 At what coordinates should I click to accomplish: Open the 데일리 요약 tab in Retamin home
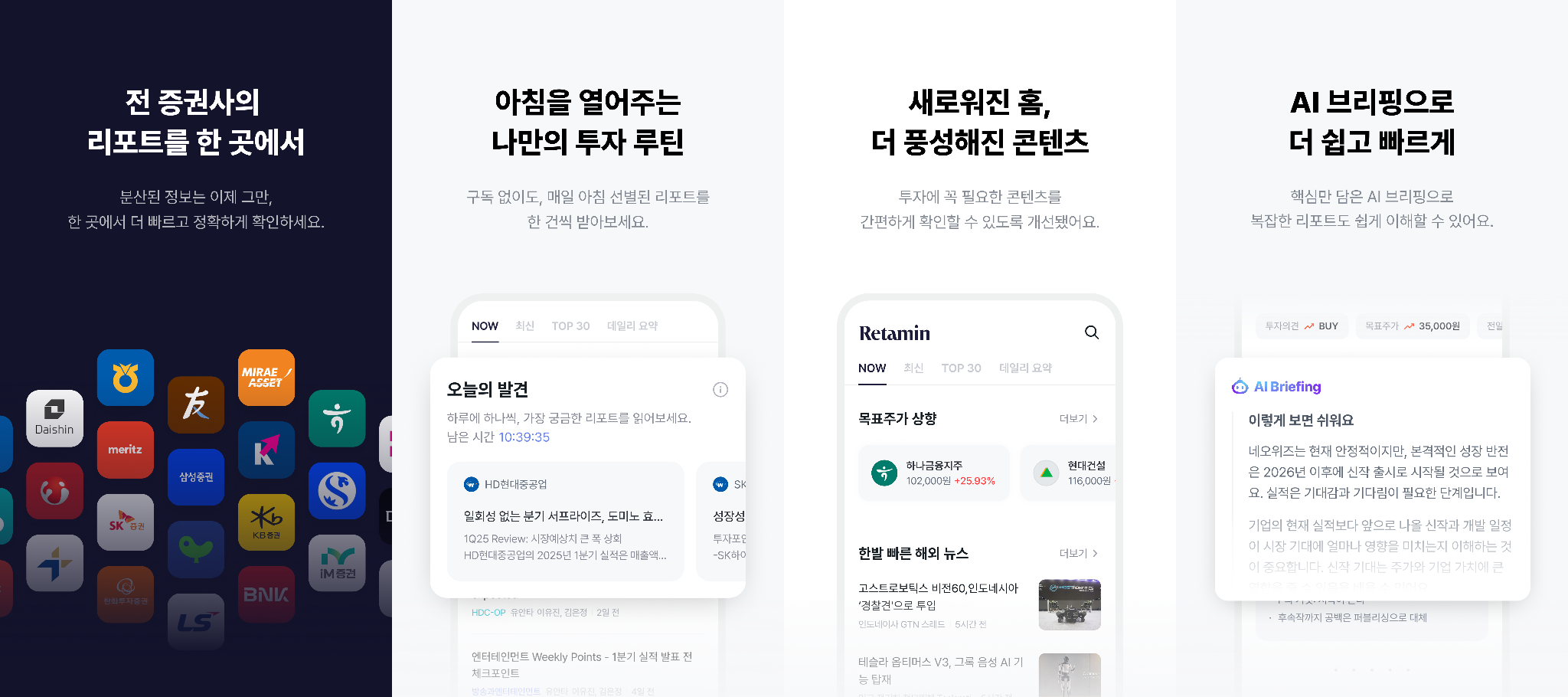coord(1025,368)
